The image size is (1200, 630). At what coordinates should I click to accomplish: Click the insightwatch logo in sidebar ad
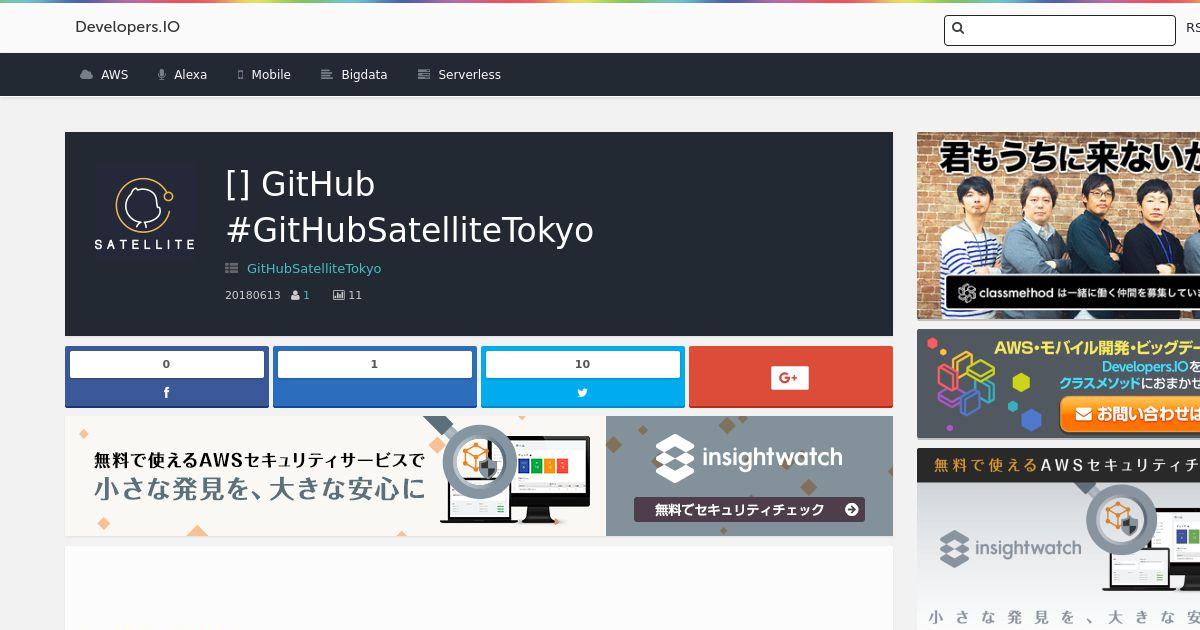pyautogui.click(x=1011, y=548)
